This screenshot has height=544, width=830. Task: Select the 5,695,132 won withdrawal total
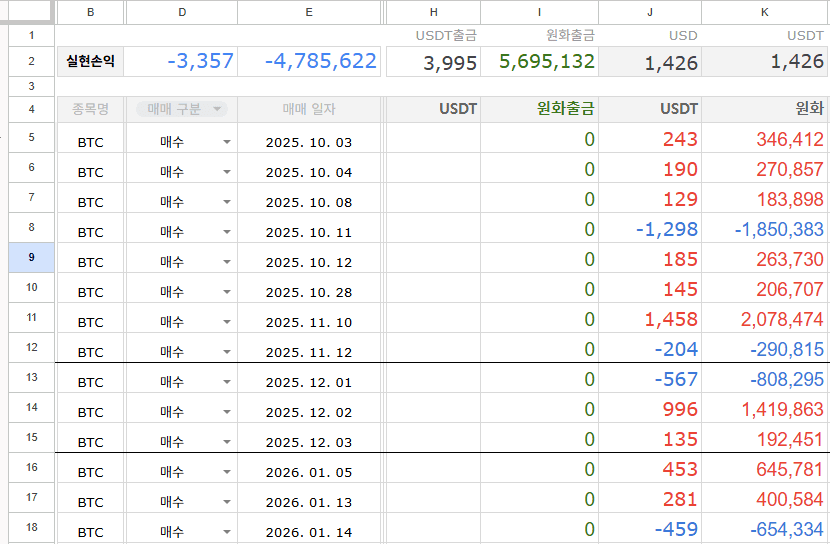(539, 62)
